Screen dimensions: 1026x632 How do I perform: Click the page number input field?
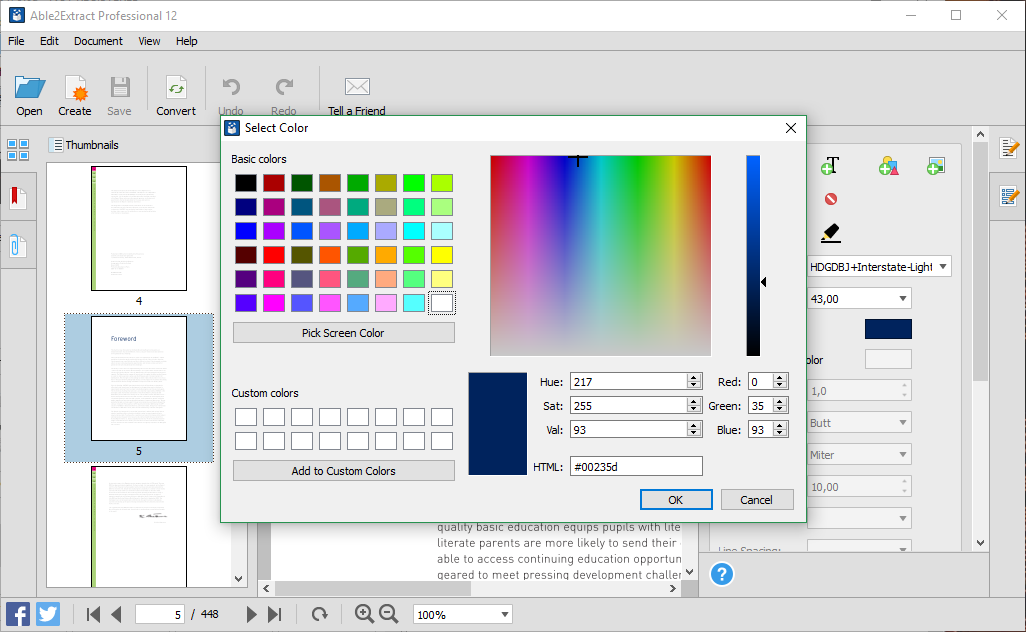point(160,615)
